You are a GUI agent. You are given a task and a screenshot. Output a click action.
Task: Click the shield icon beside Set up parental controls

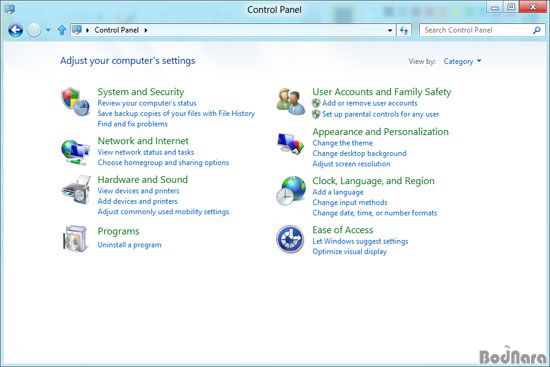click(316, 114)
